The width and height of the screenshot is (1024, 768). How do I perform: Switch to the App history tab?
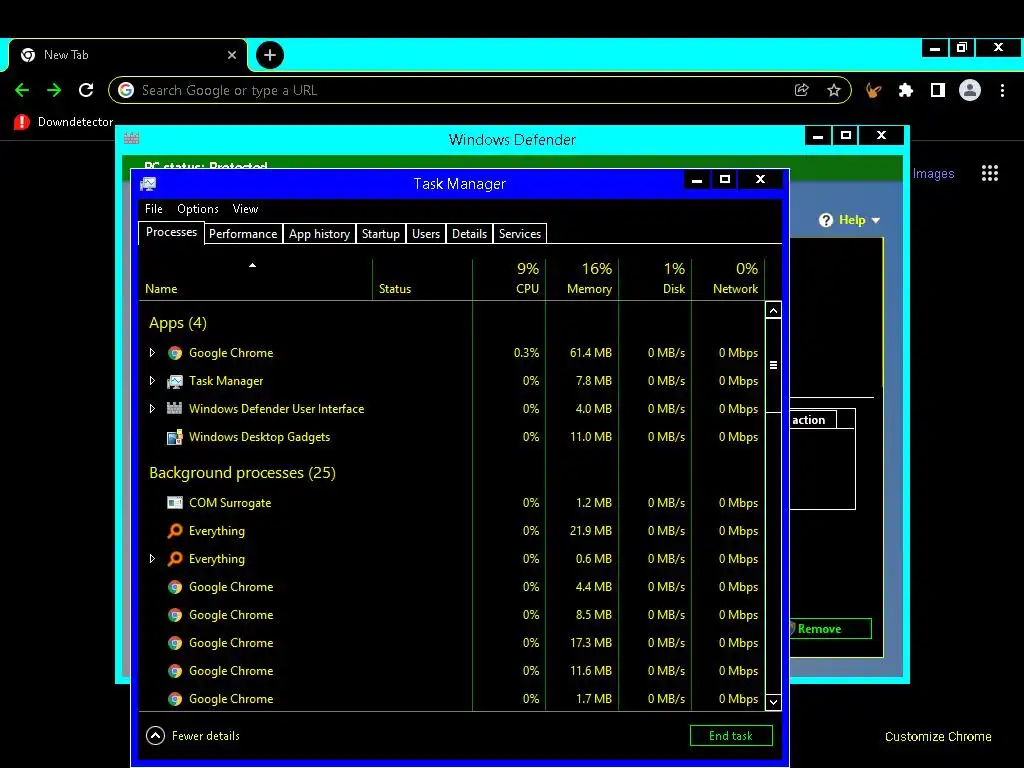pos(319,234)
